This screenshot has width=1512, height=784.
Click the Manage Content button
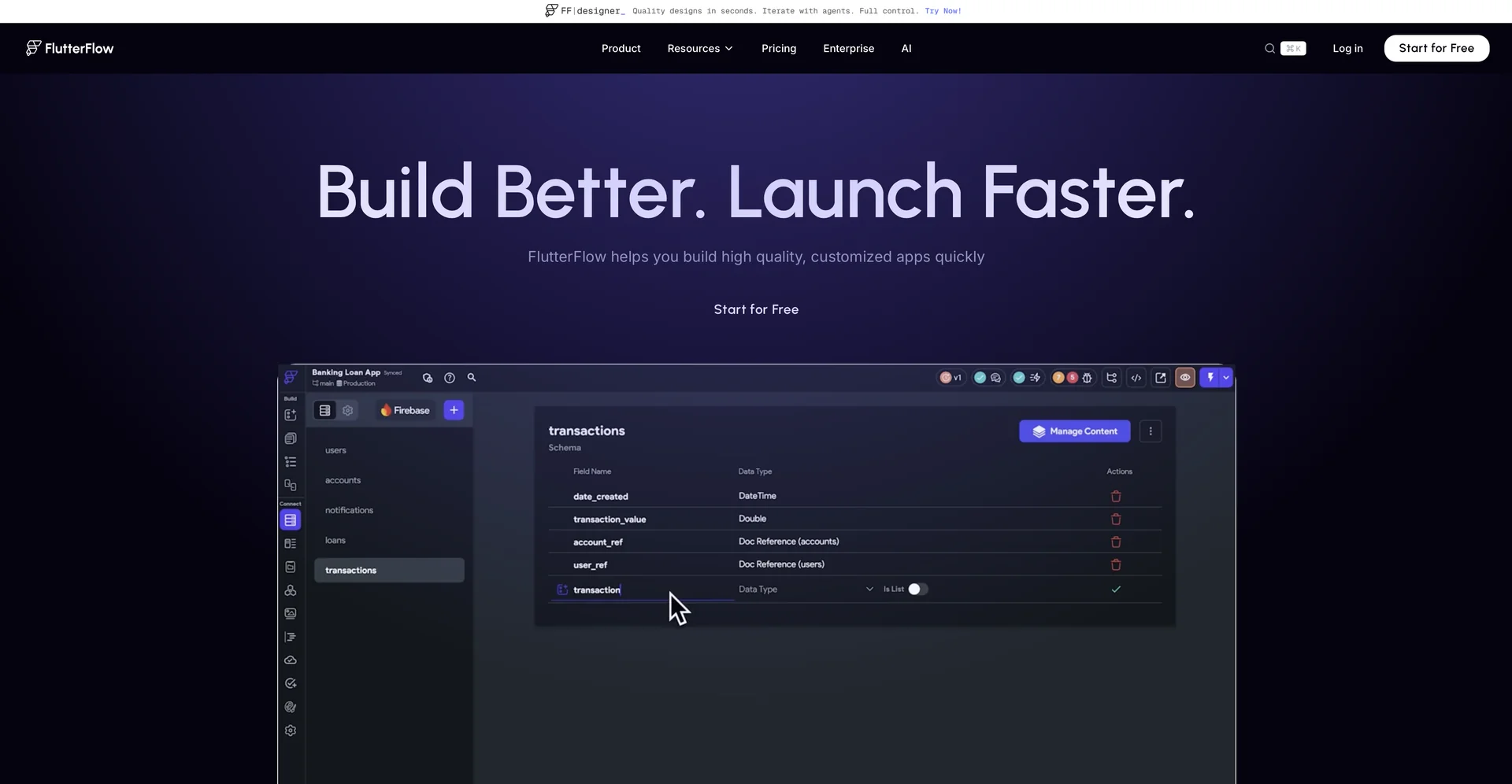click(1074, 431)
